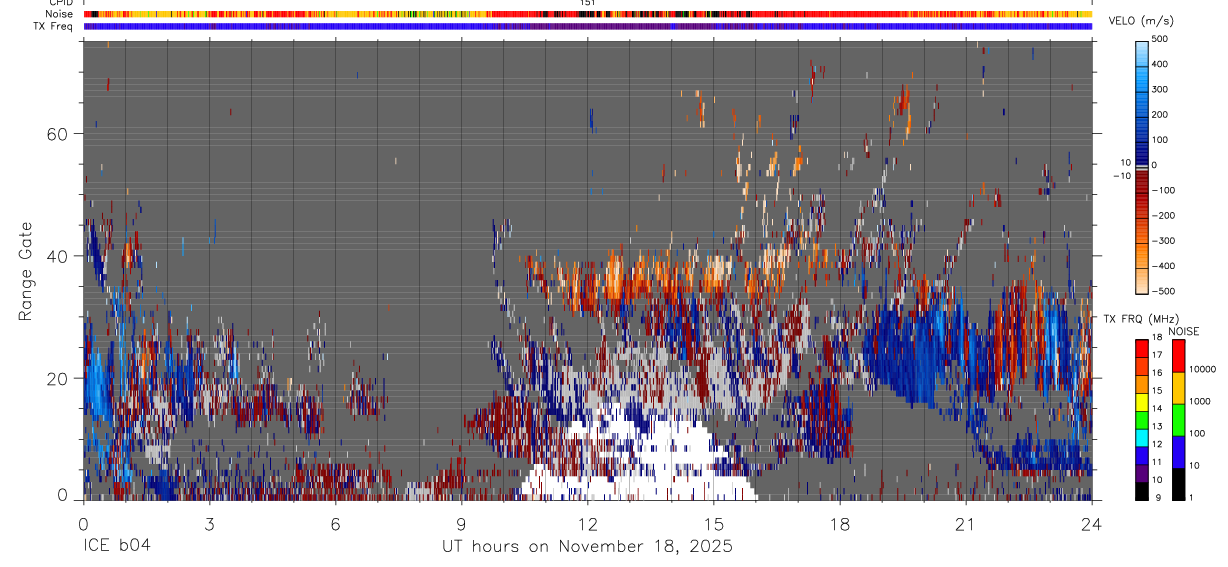The image size is (1228, 567).
Task: Click the 'Noise' row label at top left
Action: click(x=59, y=14)
